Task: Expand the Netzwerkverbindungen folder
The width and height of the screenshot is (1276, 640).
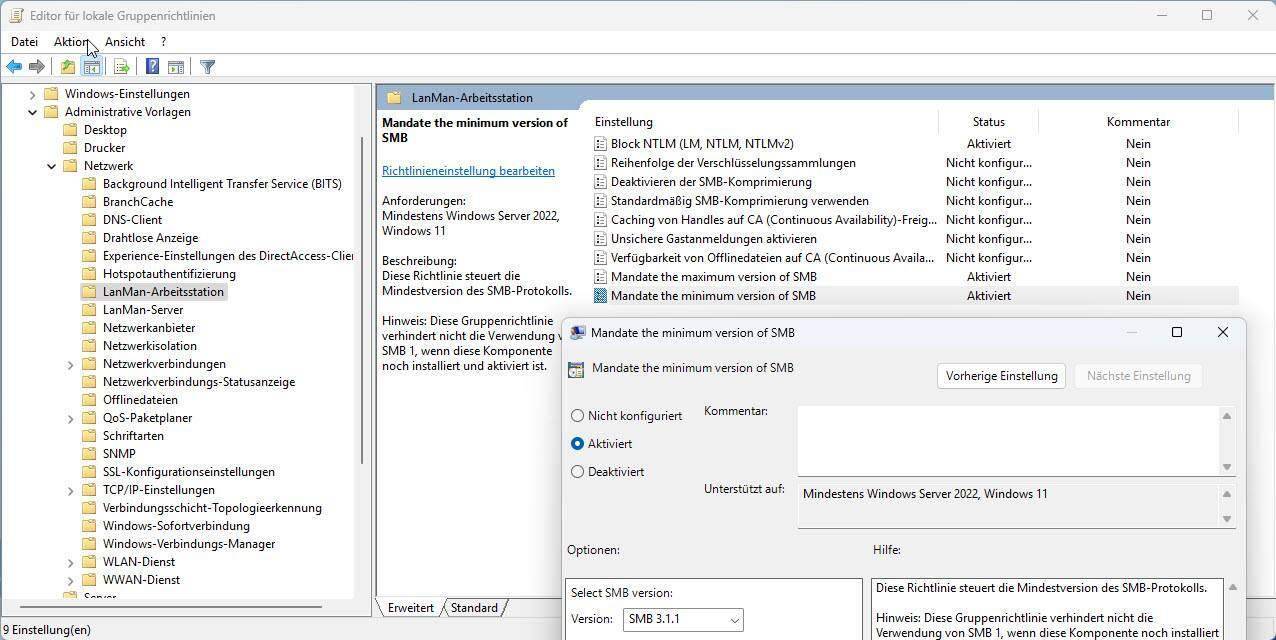Action: pyautogui.click(x=71, y=364)
